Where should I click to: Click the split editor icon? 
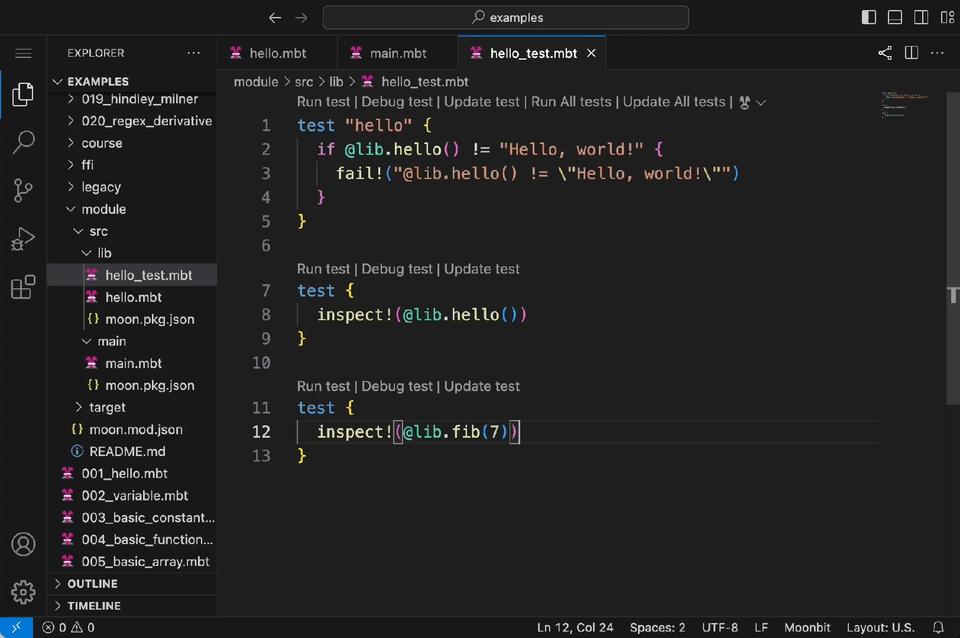pos(911,53)
